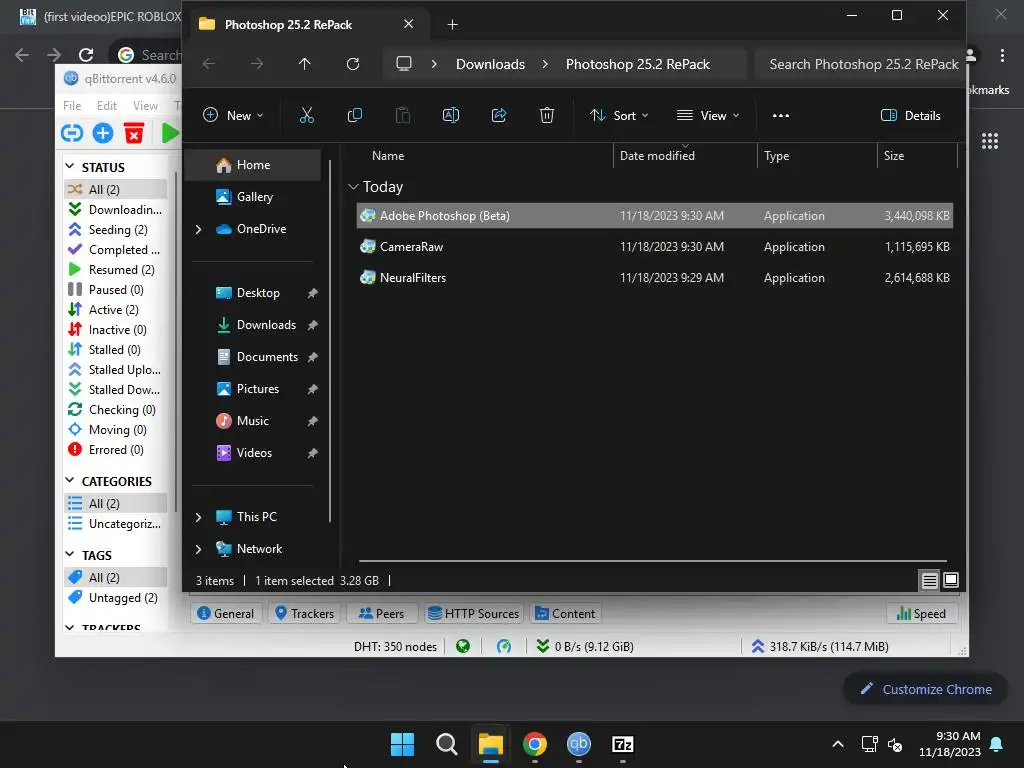The height and width of the screenshot is (768, 1024).
Task: Sort files by the Name column header
Action: pos(388,156)
